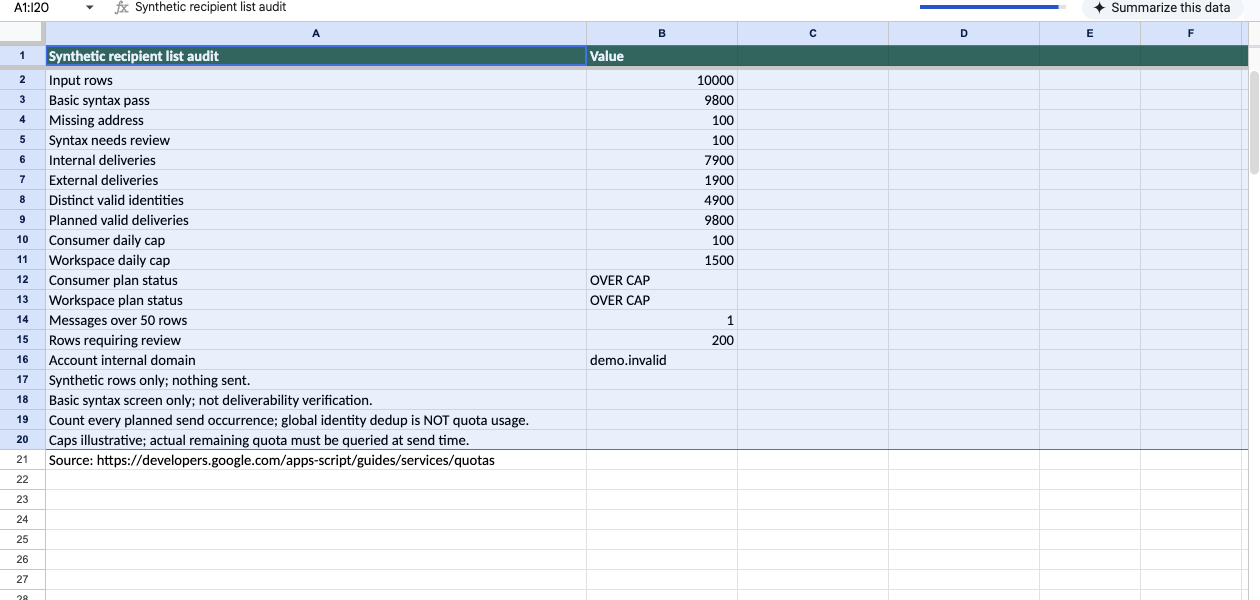The height and width of the screenshot is (600, 1260).
Task: Select column F header
Action: (1191, 33)
